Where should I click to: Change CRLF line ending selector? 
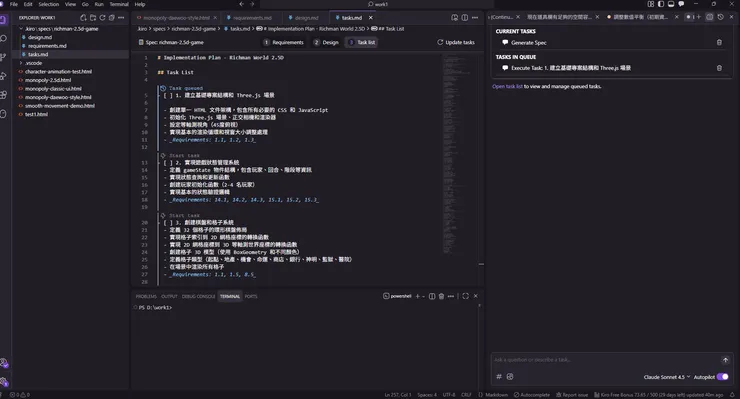[x=466, y=395]
